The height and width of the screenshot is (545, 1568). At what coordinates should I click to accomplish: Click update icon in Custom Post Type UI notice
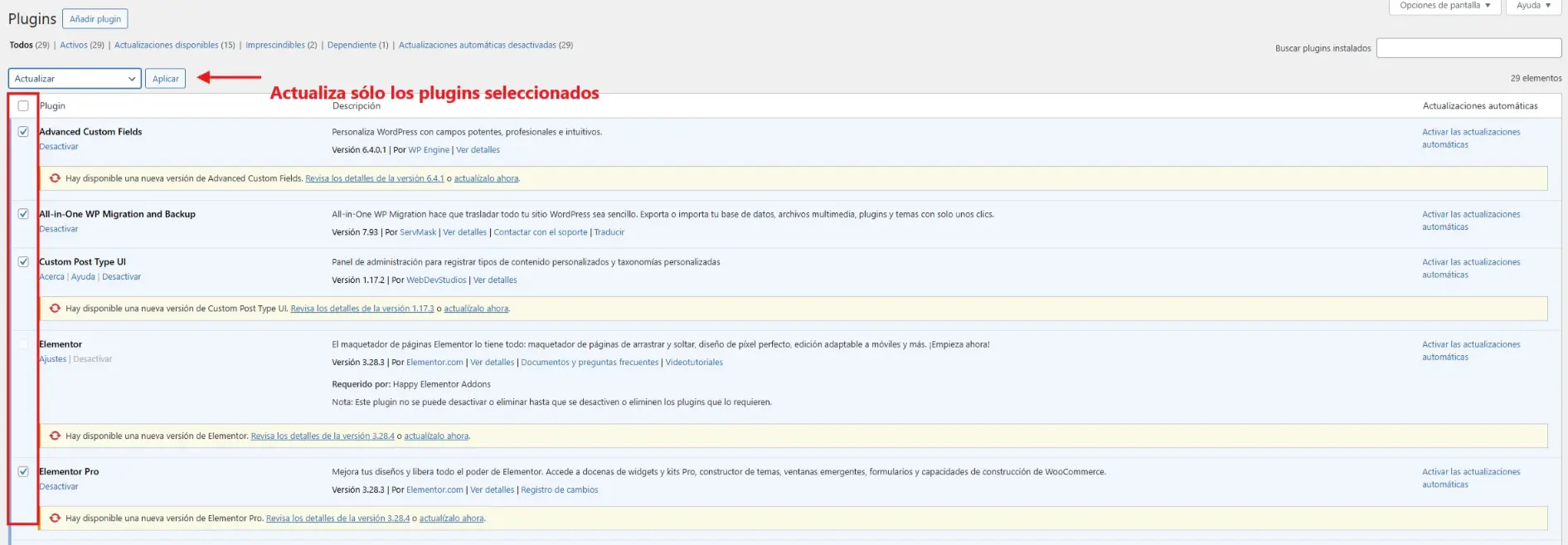point(55,309)
